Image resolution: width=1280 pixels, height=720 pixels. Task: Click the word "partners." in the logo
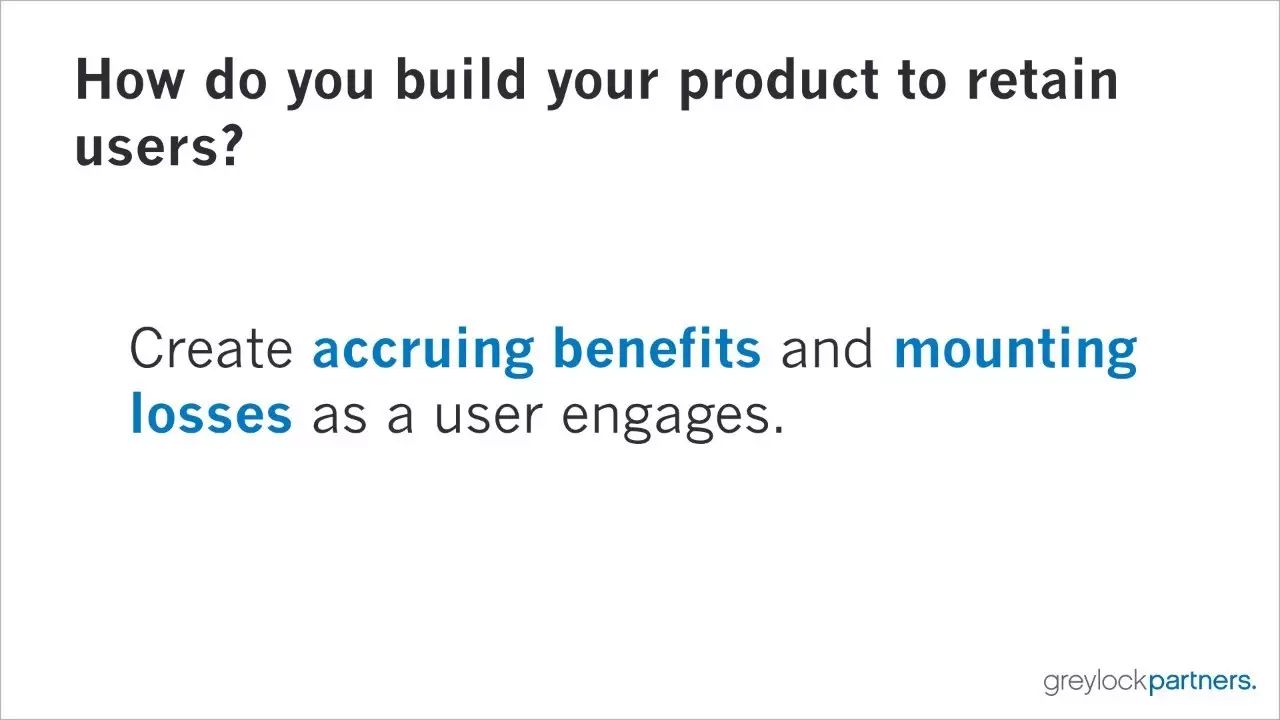(x=1202, y=683)
